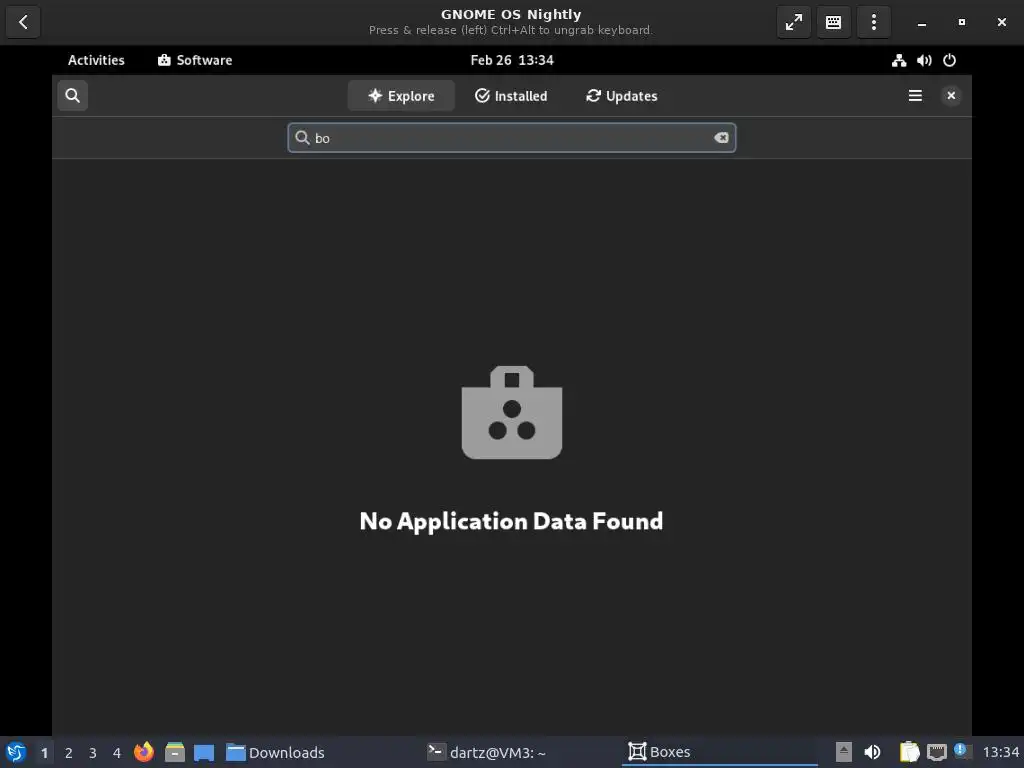Open the Boxes keyboard shortcuts icon

pos(833,22)
